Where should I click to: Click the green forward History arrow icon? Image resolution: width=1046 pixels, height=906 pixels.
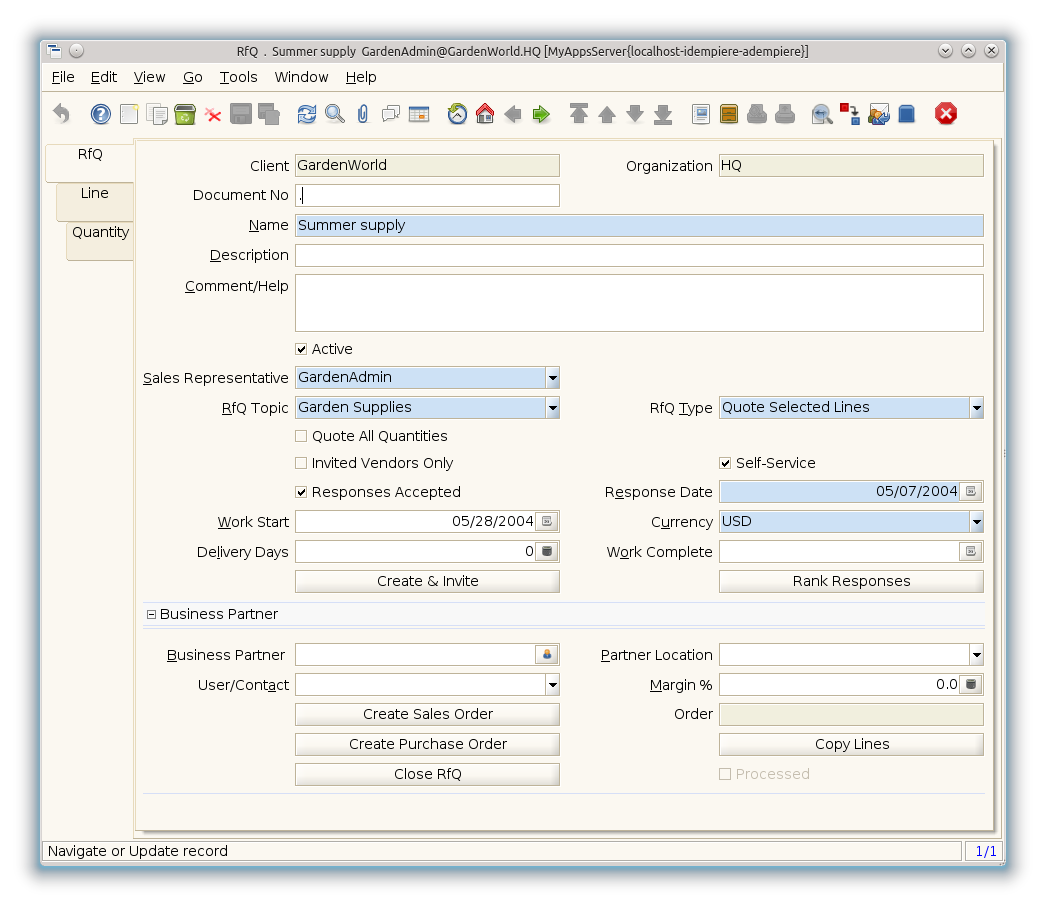coord(541,114)
